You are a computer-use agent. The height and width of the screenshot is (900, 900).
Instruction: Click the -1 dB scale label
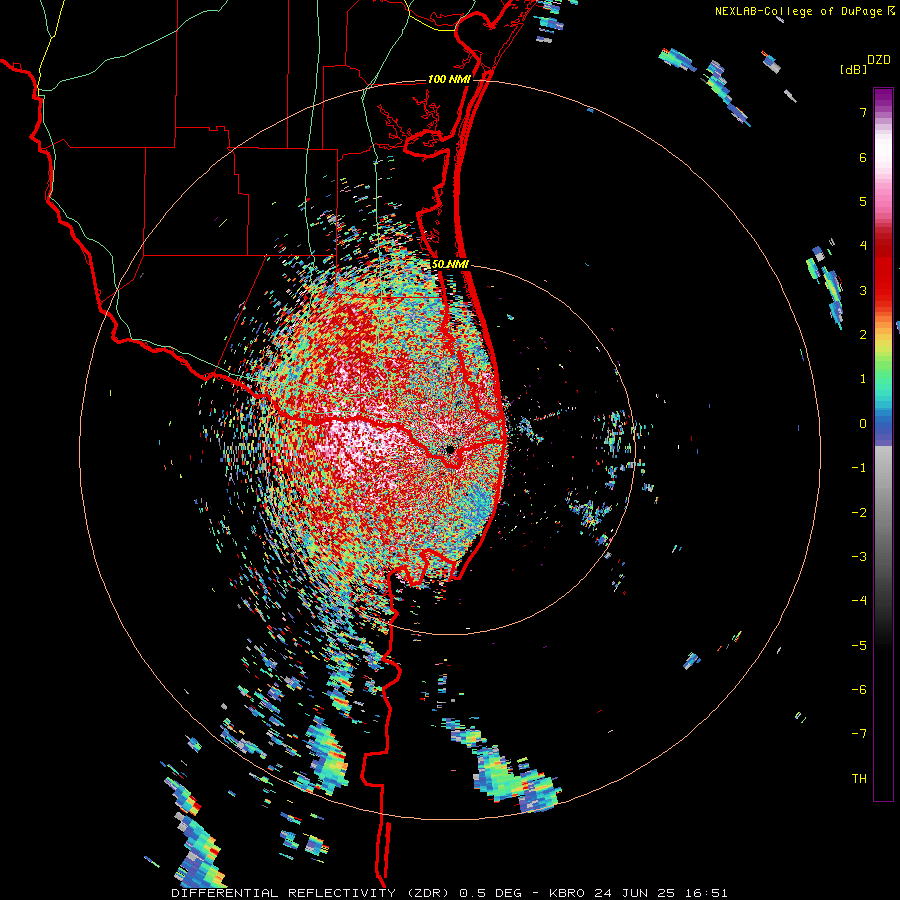(859, 468)
